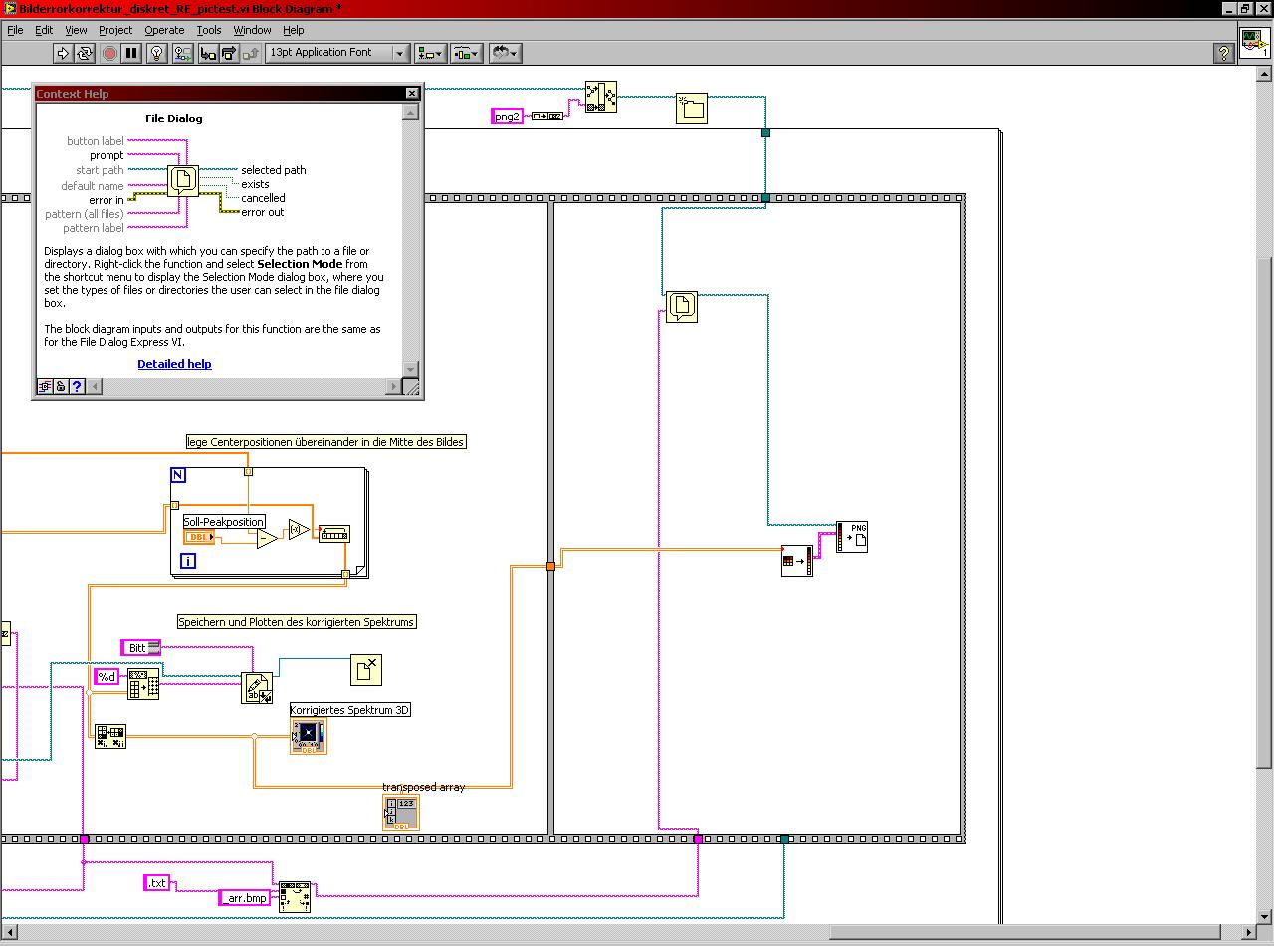1288x946 pixels.
Task: Select the Write to Text File node
Action: [x=257, y=688]
